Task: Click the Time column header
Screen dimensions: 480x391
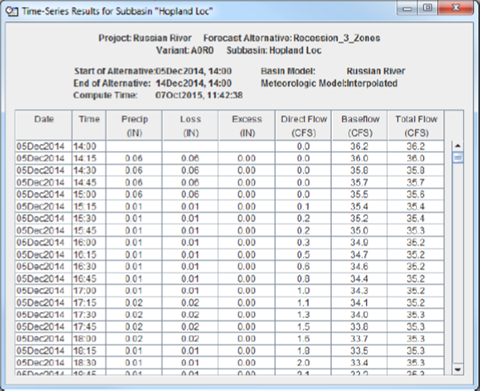Action: [x=89, y=126]
